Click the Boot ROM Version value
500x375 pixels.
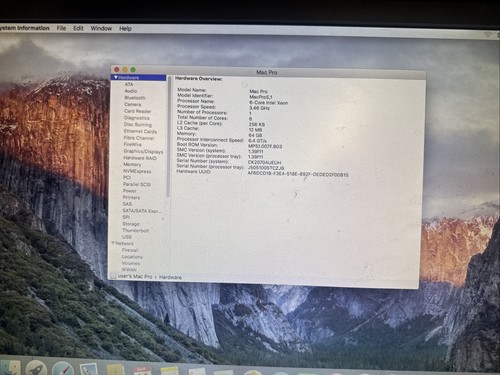[x=265, y=146]
